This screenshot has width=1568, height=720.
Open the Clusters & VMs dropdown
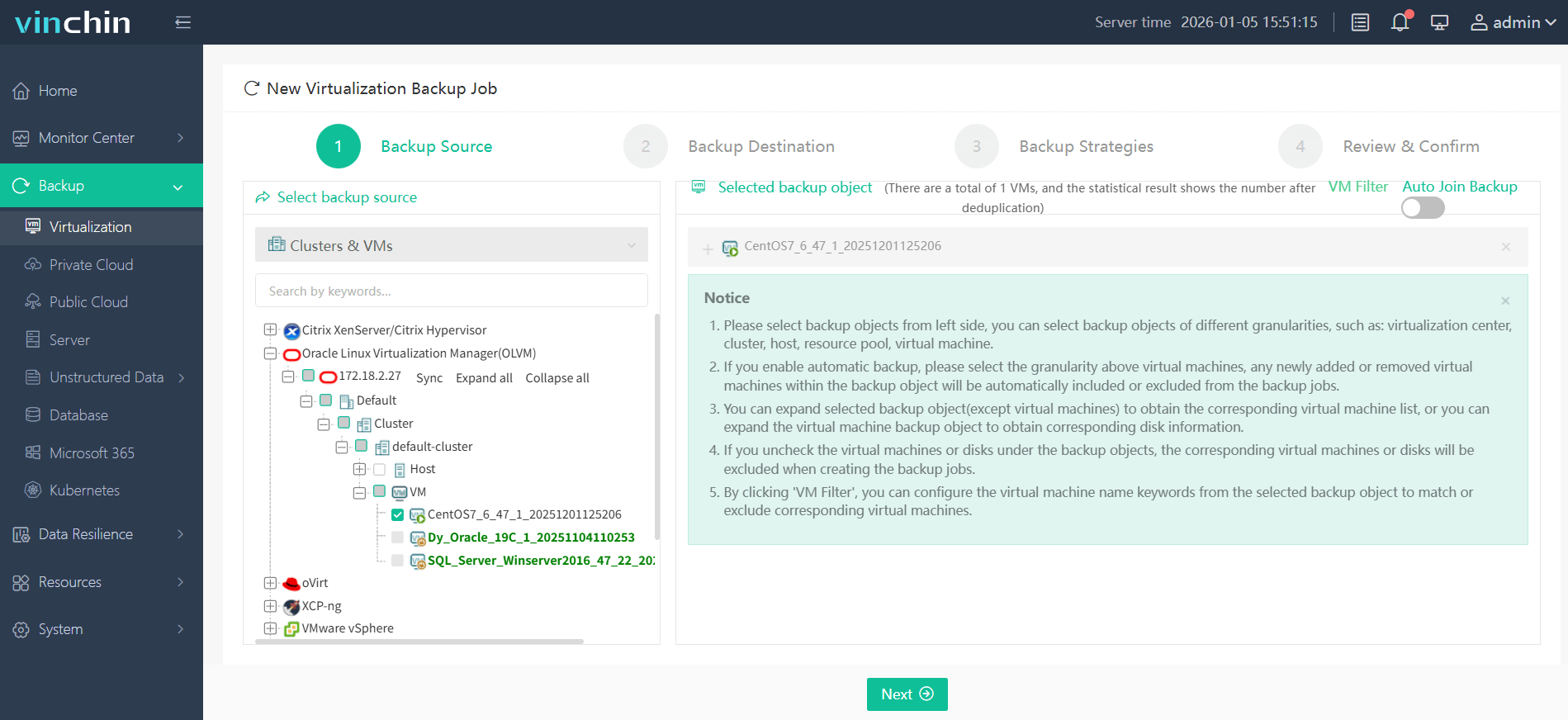tap(451, 245)
